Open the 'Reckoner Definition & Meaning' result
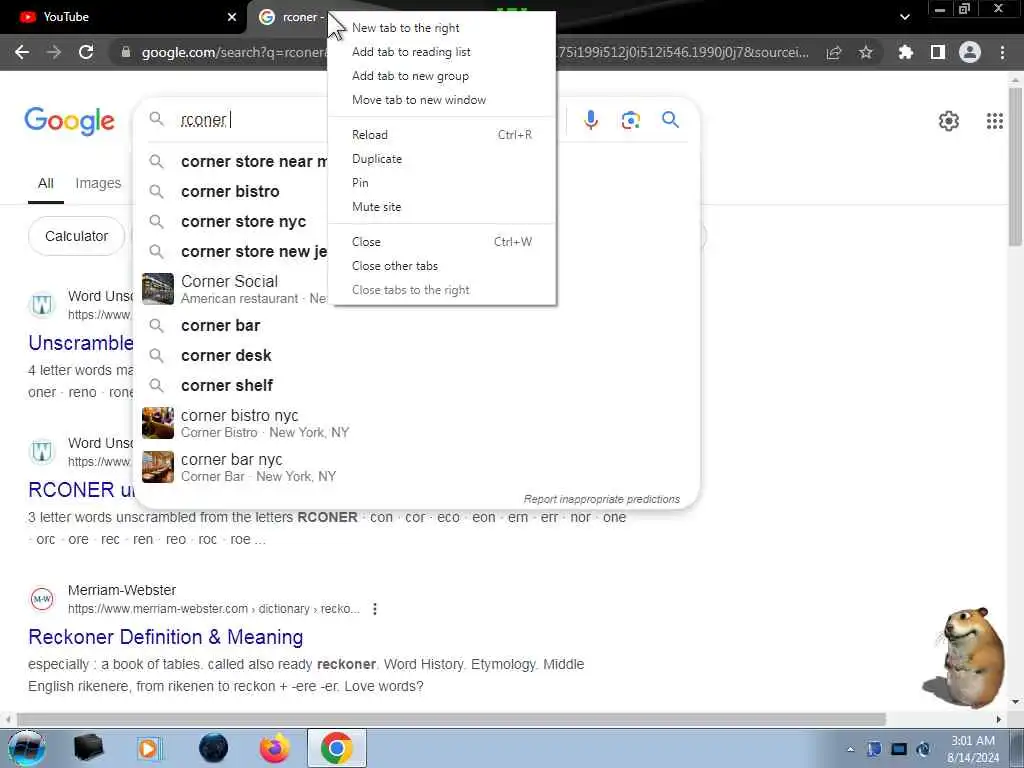This screenshot has width=1024, height=768. click(166, 637)
